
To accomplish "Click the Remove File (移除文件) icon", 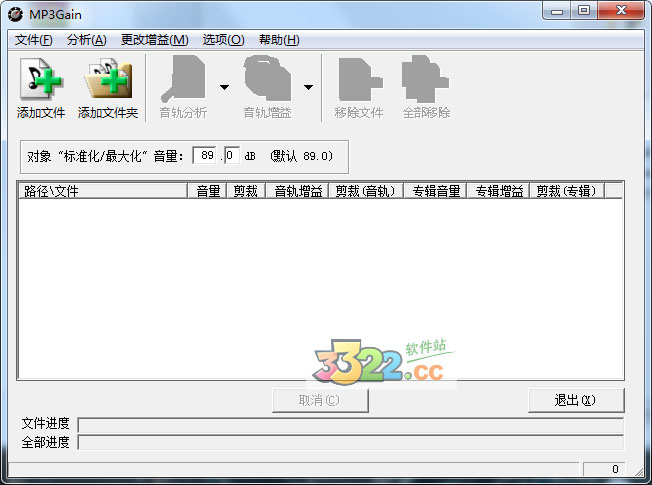I will [360, 79].
